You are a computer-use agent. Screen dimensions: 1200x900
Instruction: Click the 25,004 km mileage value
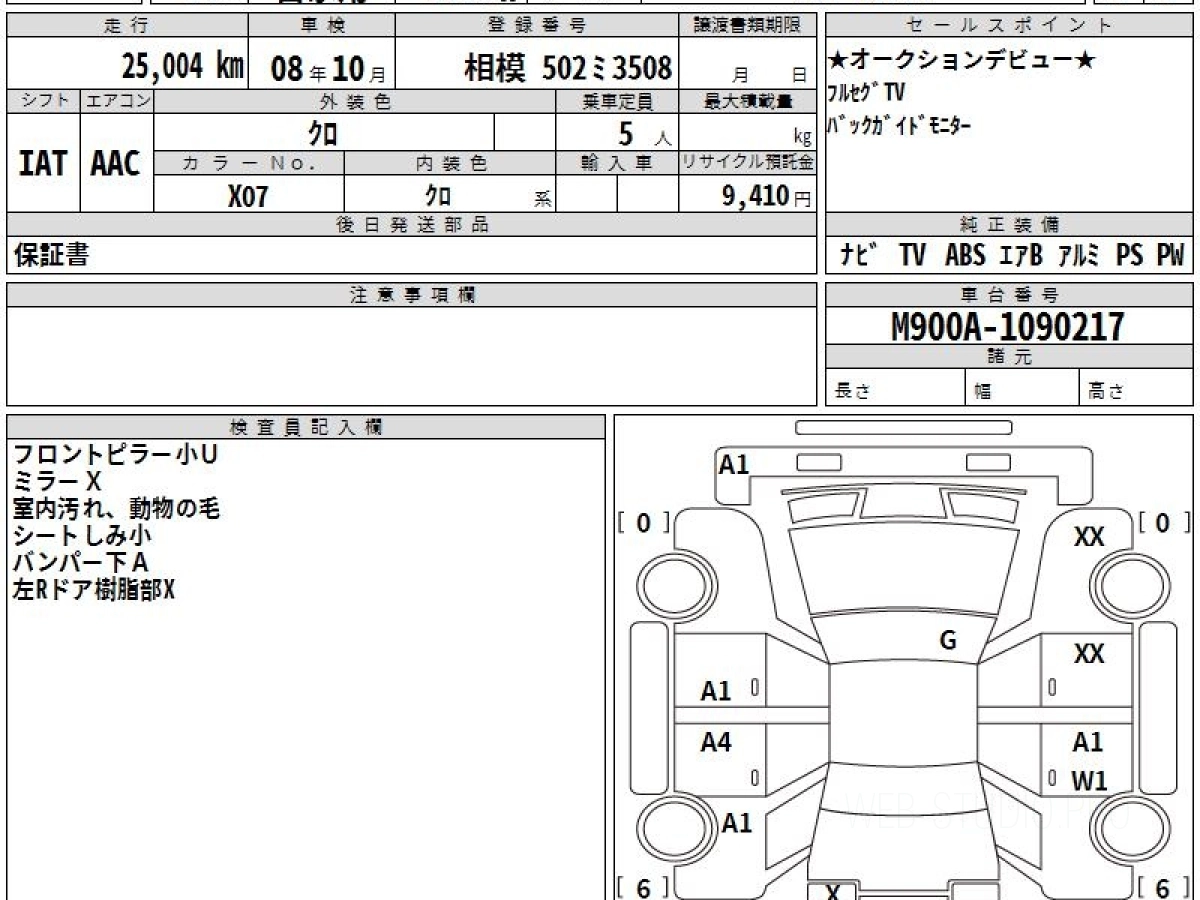(x=182, y=67)
